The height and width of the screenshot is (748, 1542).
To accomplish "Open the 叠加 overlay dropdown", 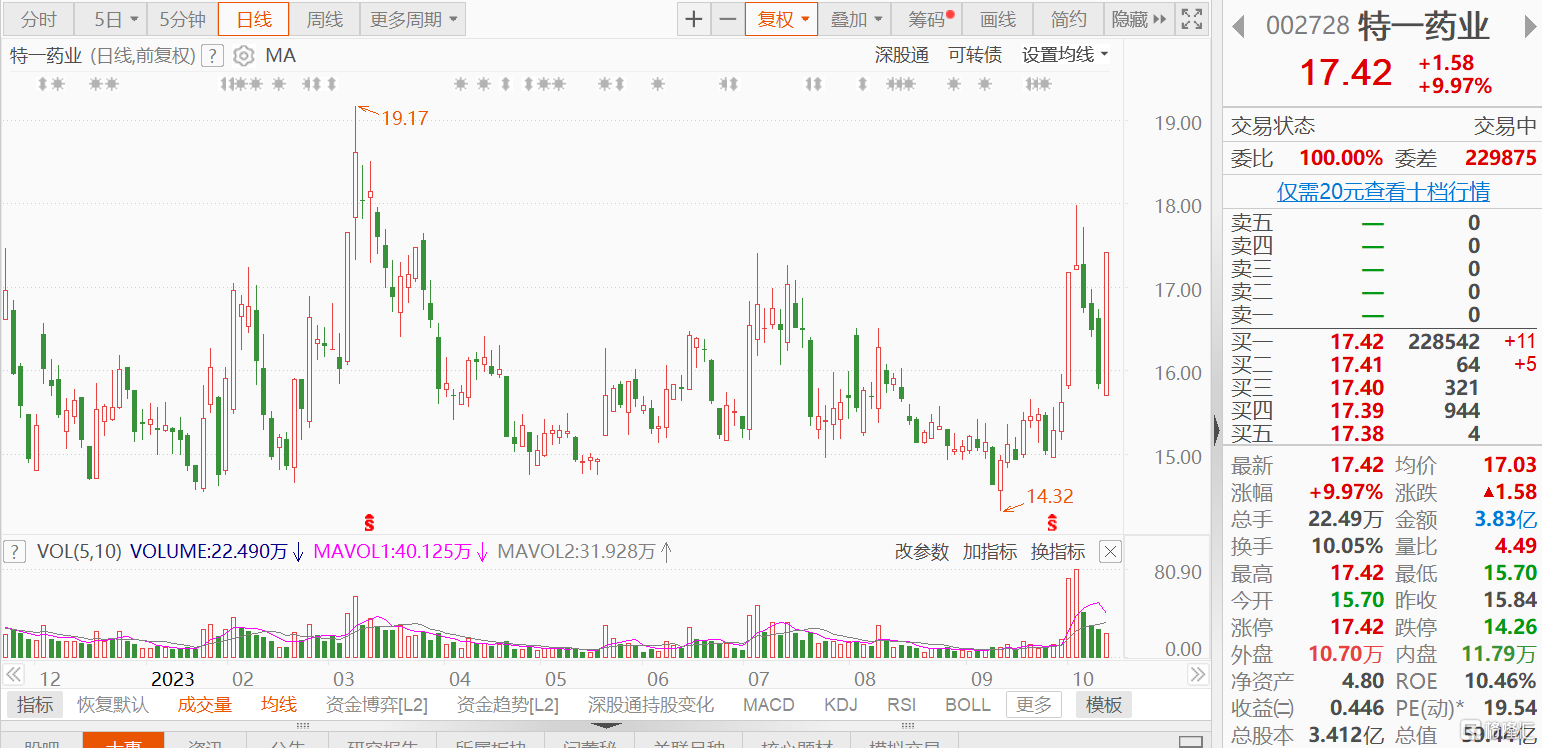I will (856, 19).
